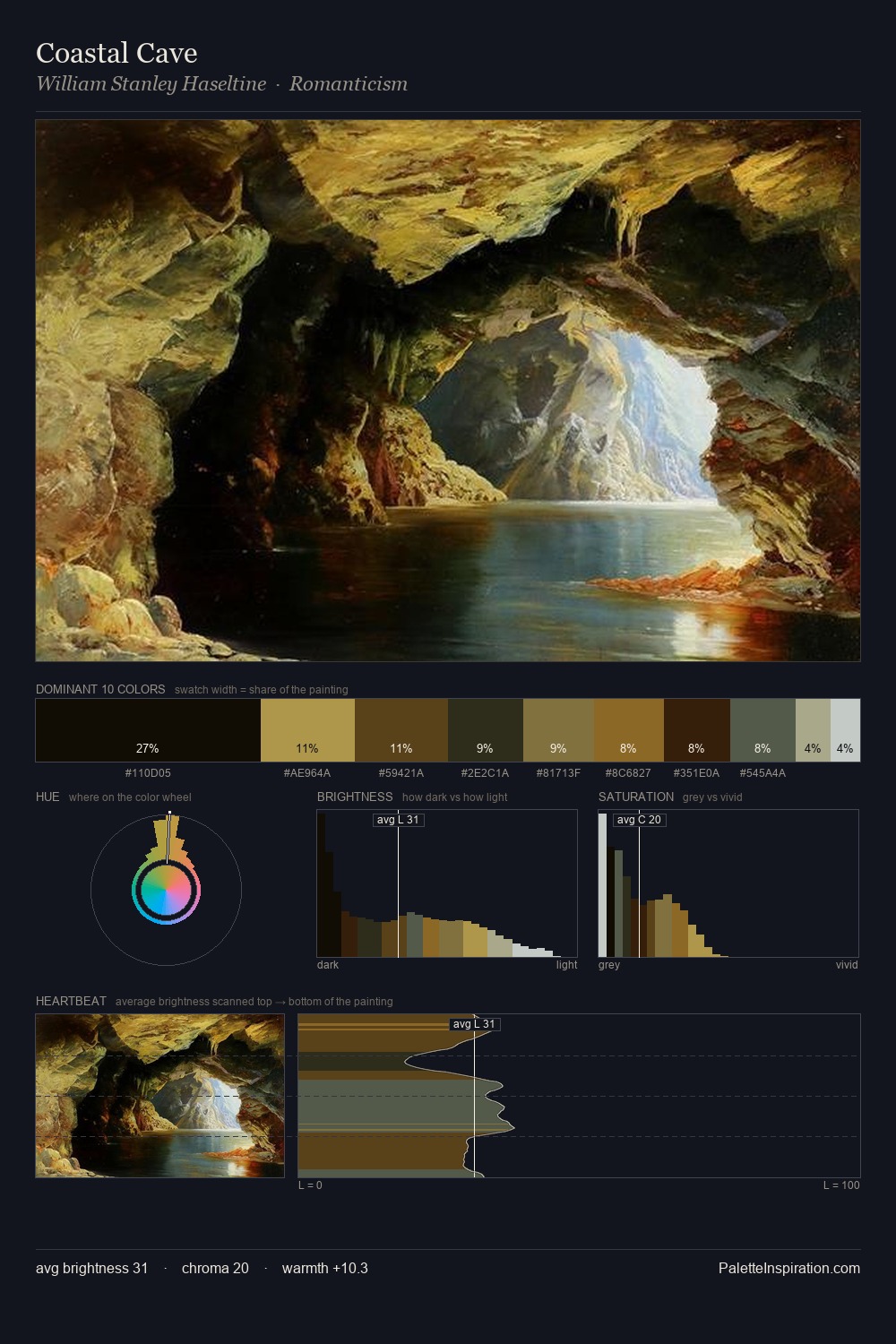Click the 'HEARTBEAT' section heading
896x1344 pixels.
71,1001
